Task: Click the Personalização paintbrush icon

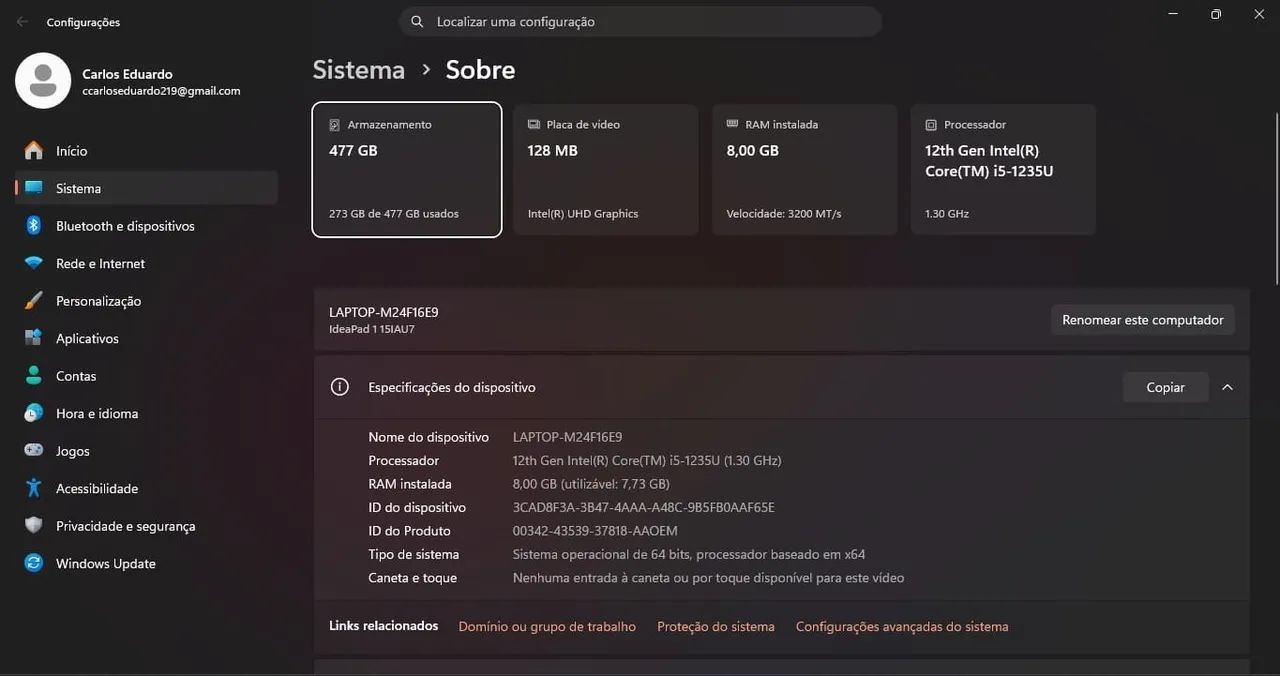Action: (34, 301)
